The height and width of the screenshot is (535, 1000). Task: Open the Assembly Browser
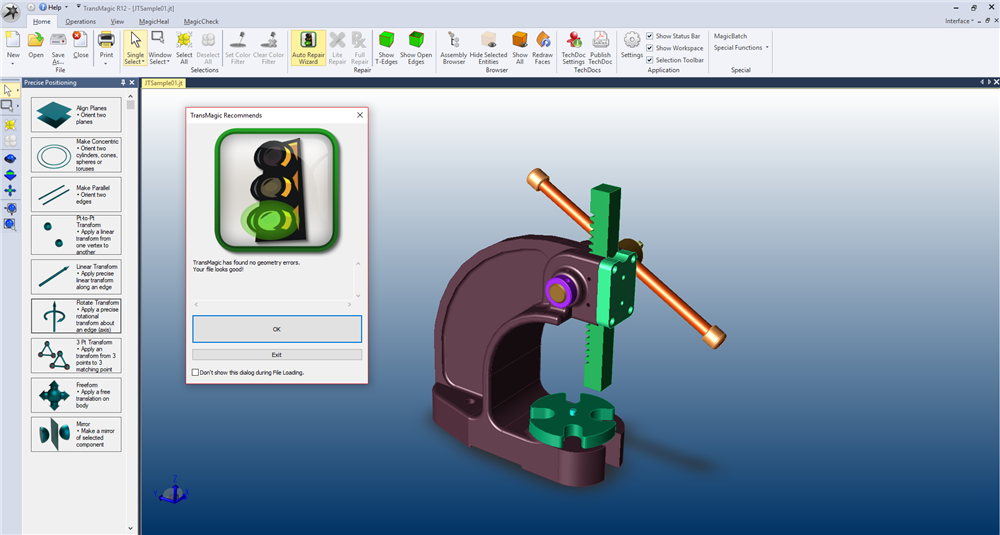click(454, 46)
